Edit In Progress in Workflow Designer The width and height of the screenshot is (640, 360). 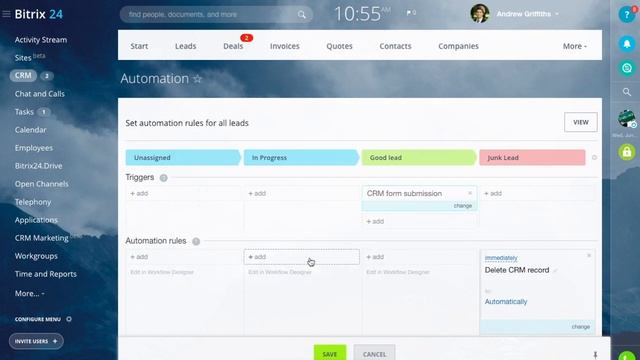280,272
